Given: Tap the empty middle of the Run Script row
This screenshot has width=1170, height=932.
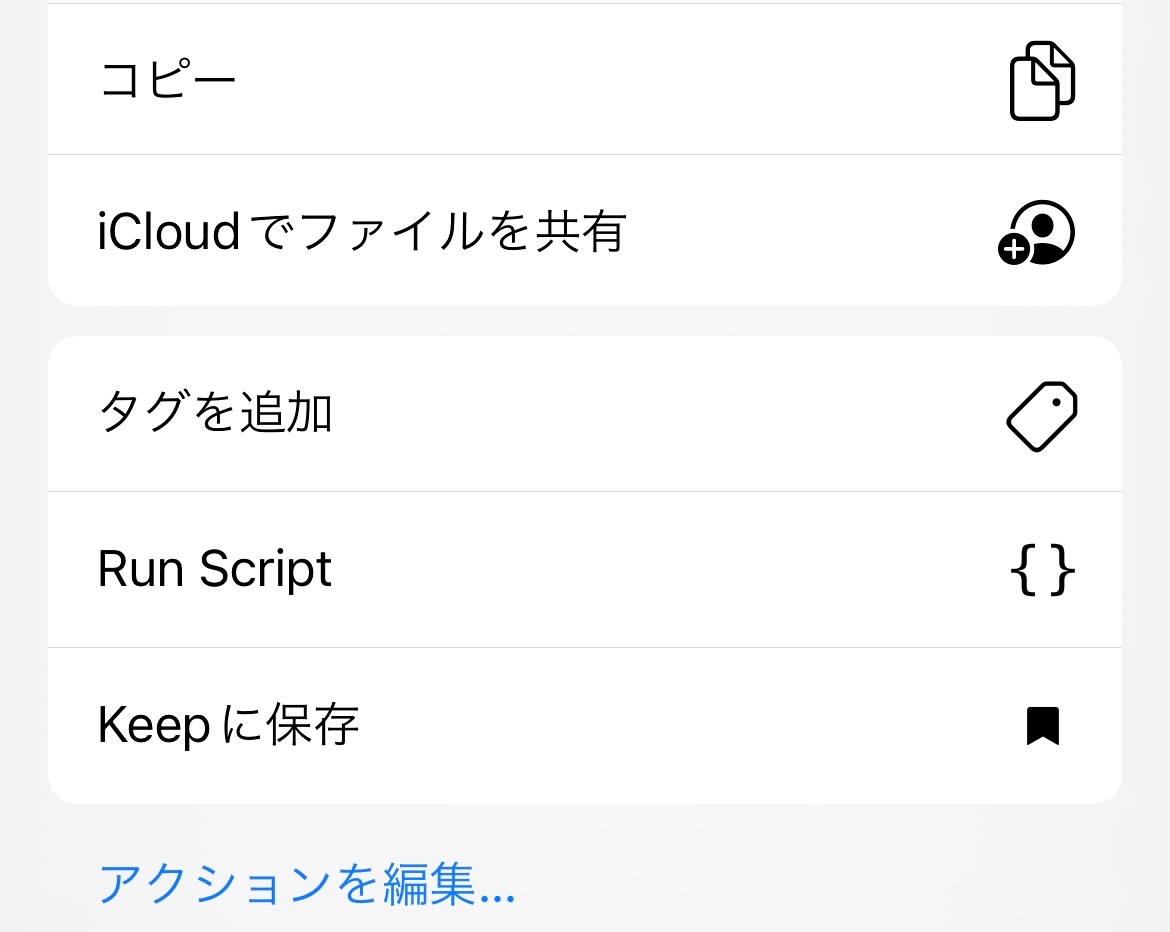Looking at the screenshot, I should [650, 570].
